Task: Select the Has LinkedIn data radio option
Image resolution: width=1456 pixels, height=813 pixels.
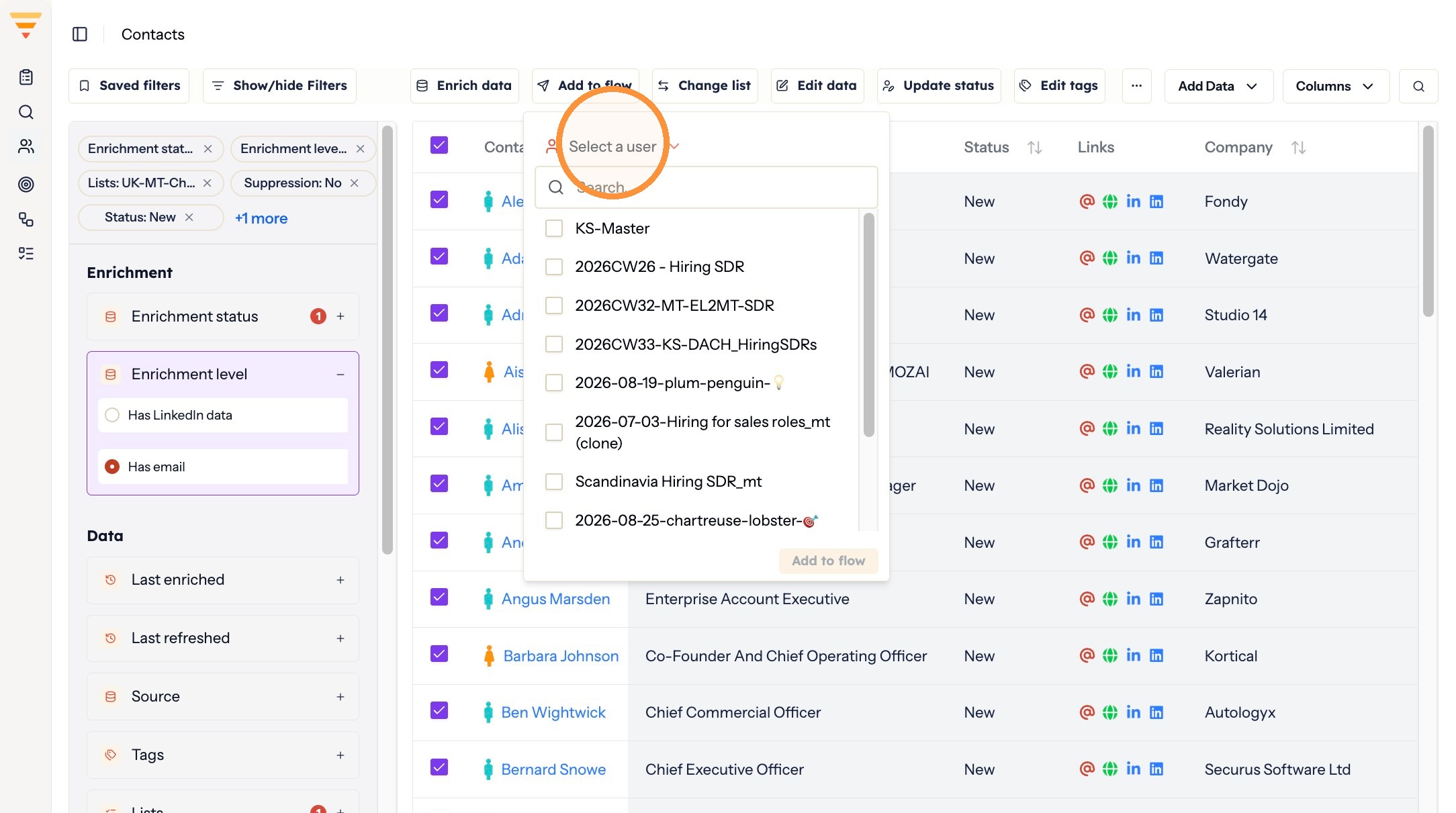Action: point(113,415)
